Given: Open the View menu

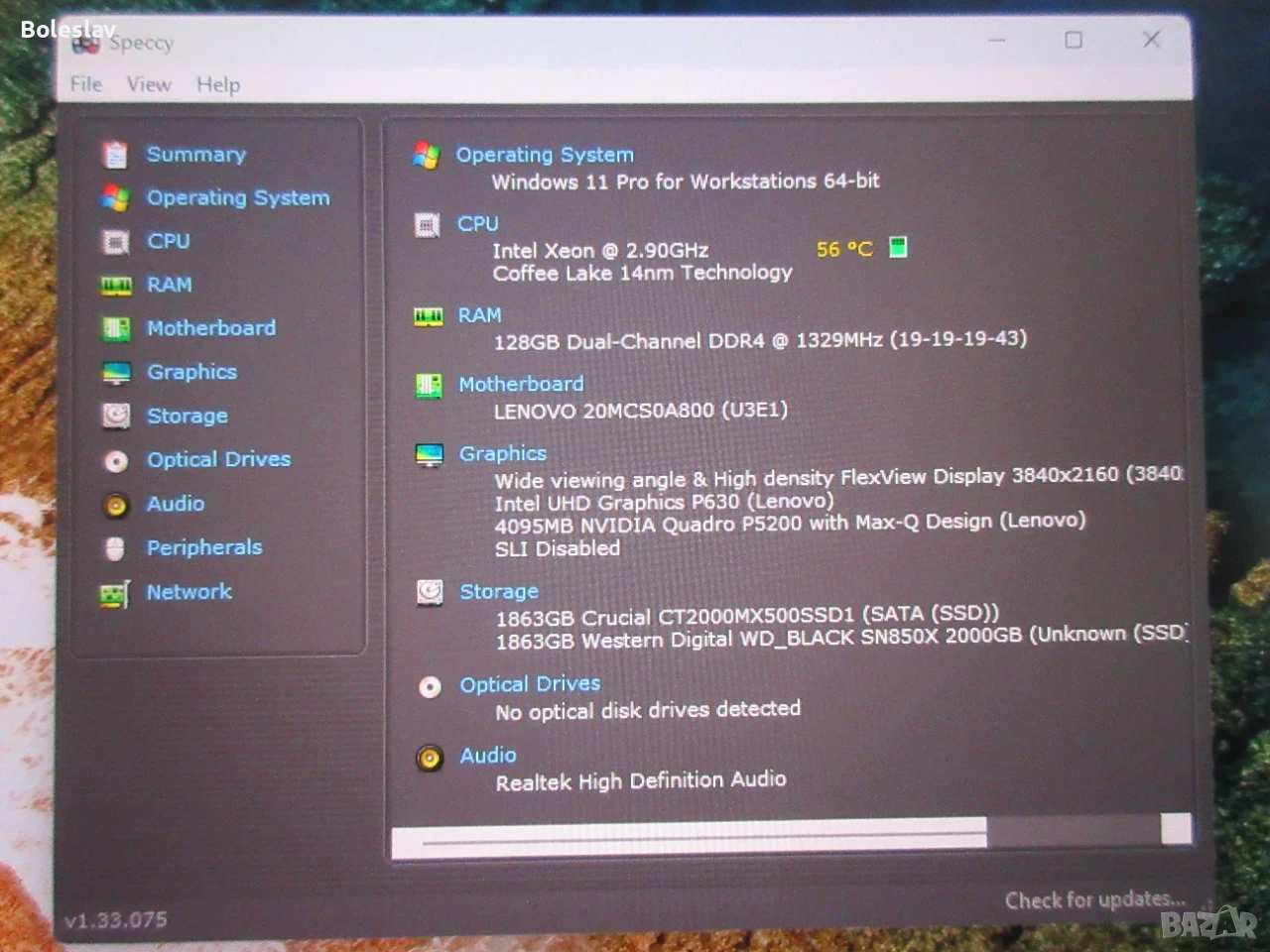Looking at the screenshot, I should tap(149, 84).
